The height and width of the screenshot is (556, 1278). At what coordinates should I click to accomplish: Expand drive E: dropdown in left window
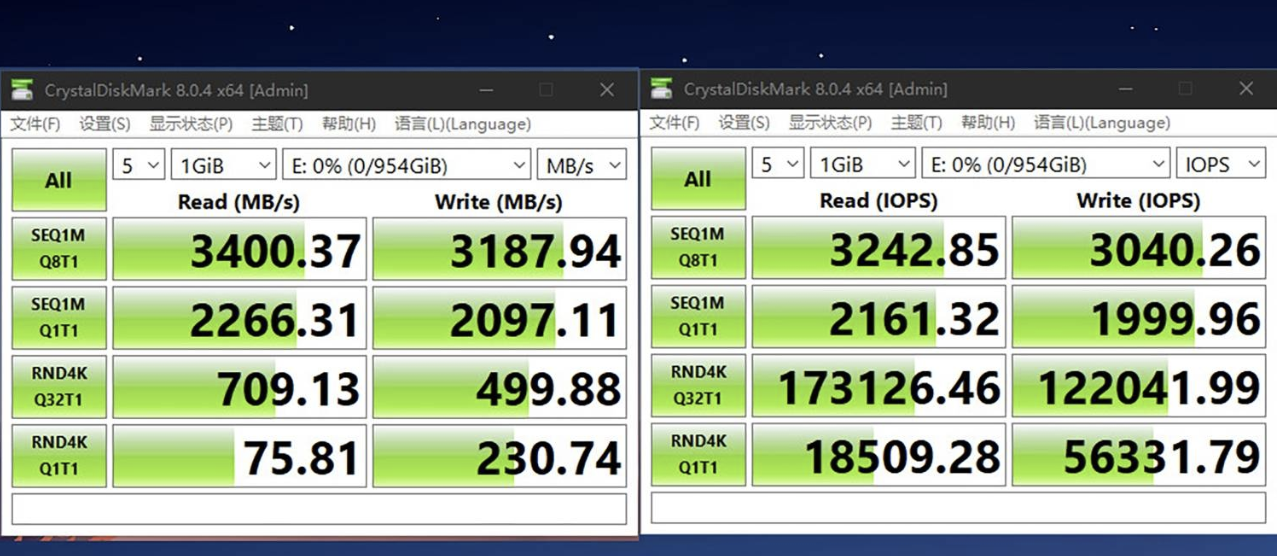tap(407, 165)
